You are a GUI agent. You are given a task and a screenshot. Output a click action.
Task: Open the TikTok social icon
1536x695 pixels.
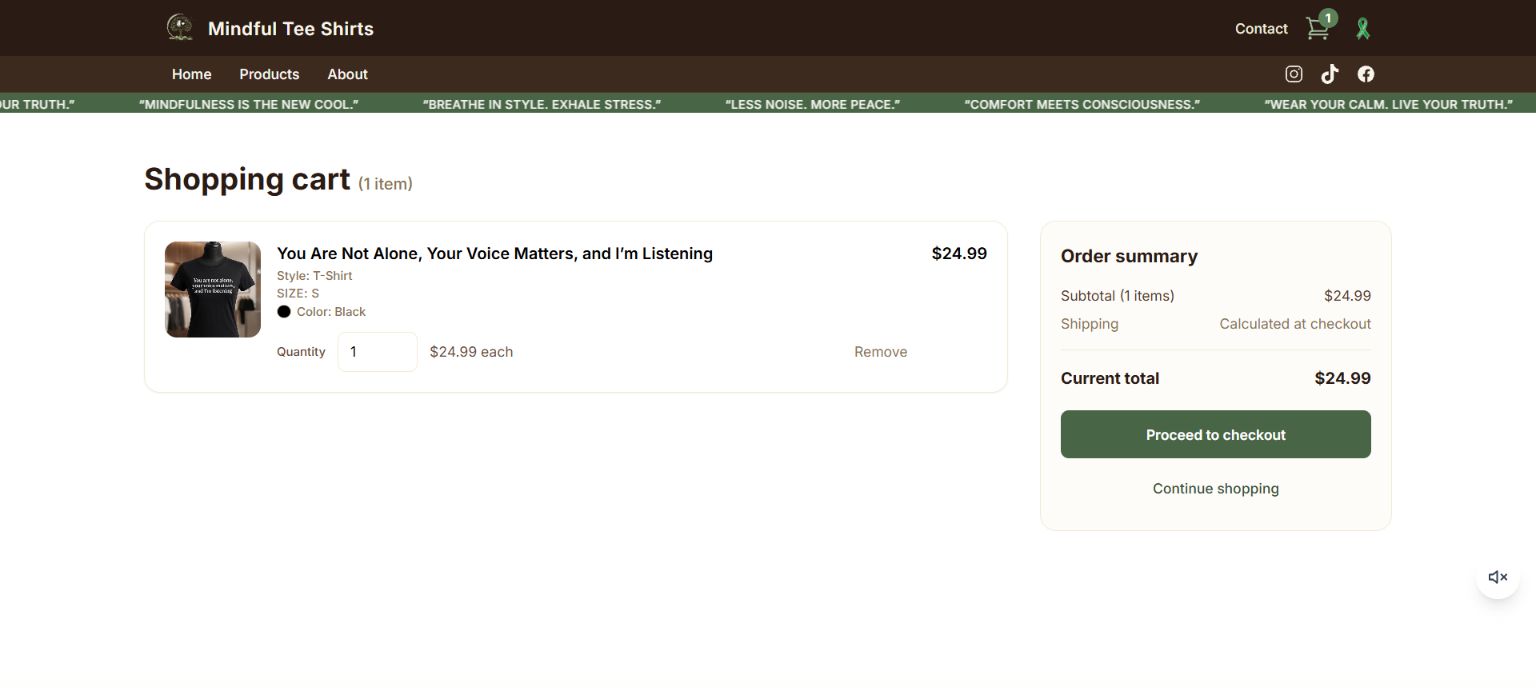pyautogui.click(x=1330, y=74)
